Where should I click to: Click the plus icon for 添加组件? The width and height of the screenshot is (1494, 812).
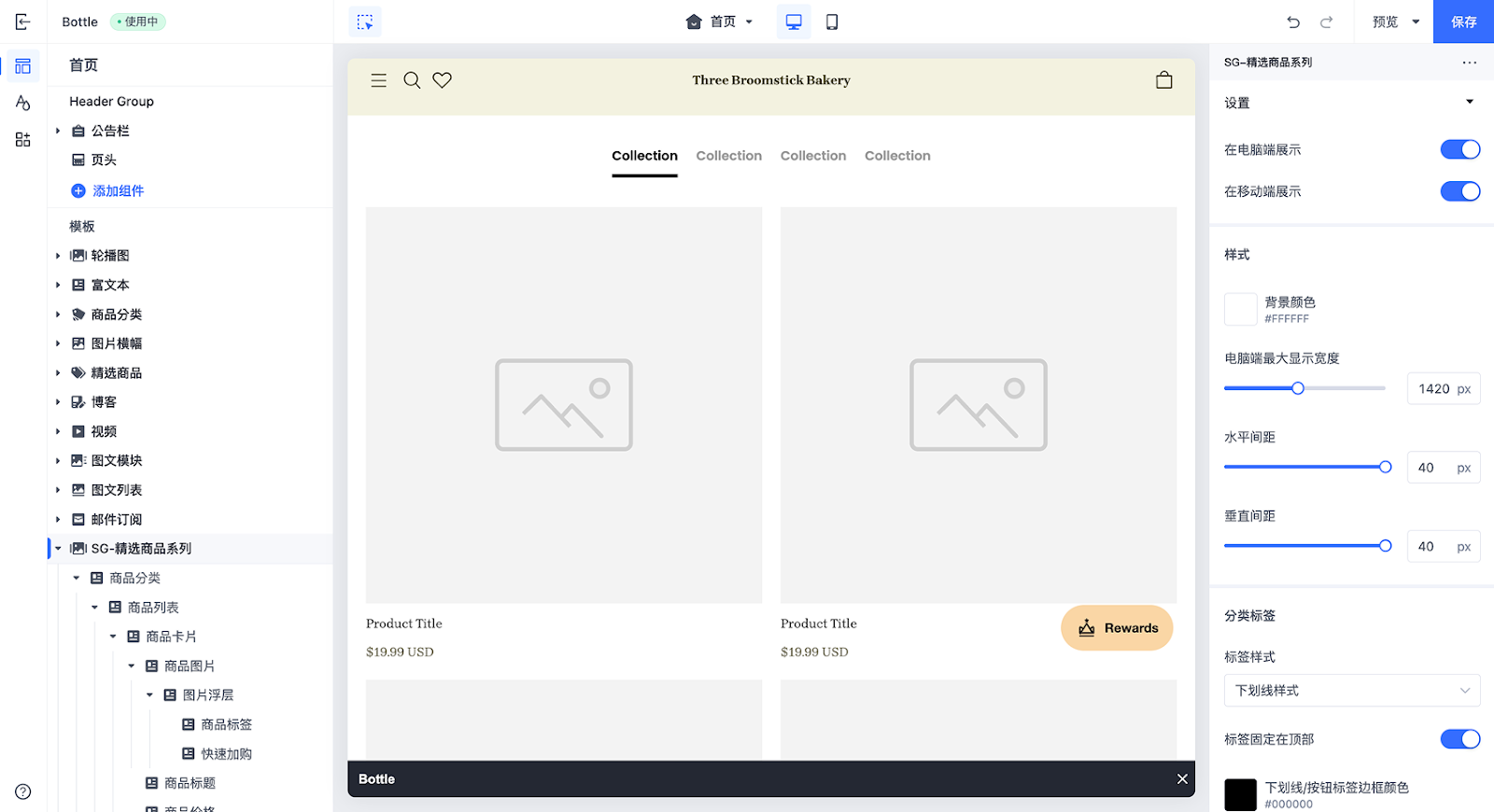point(78,190)
